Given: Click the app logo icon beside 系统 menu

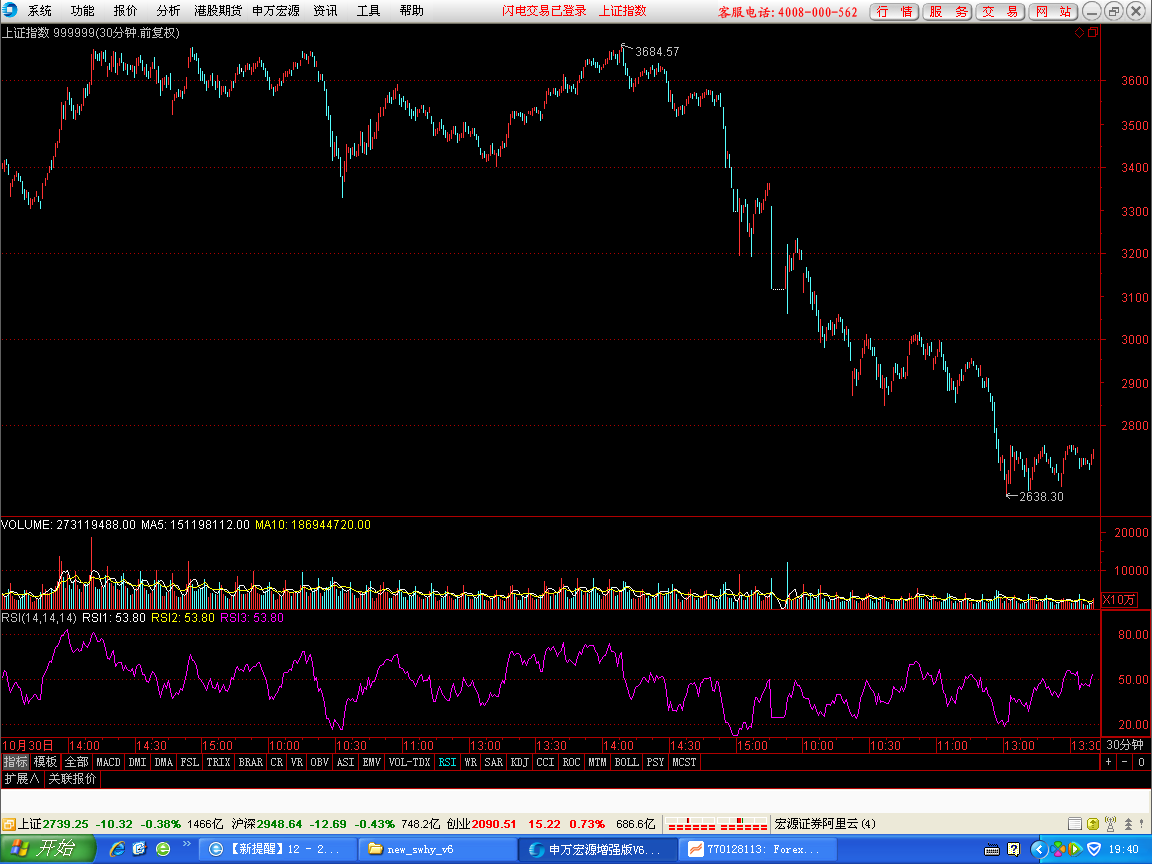Looking at the screenshot, I should pyautogui.click(x=10, y=10).
